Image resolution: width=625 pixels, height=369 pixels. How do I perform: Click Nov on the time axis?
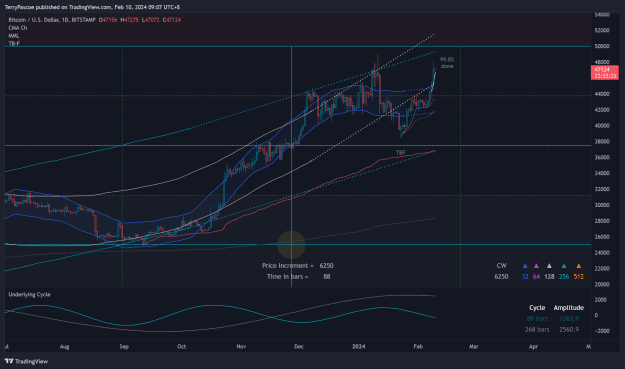tap(241, 347)
